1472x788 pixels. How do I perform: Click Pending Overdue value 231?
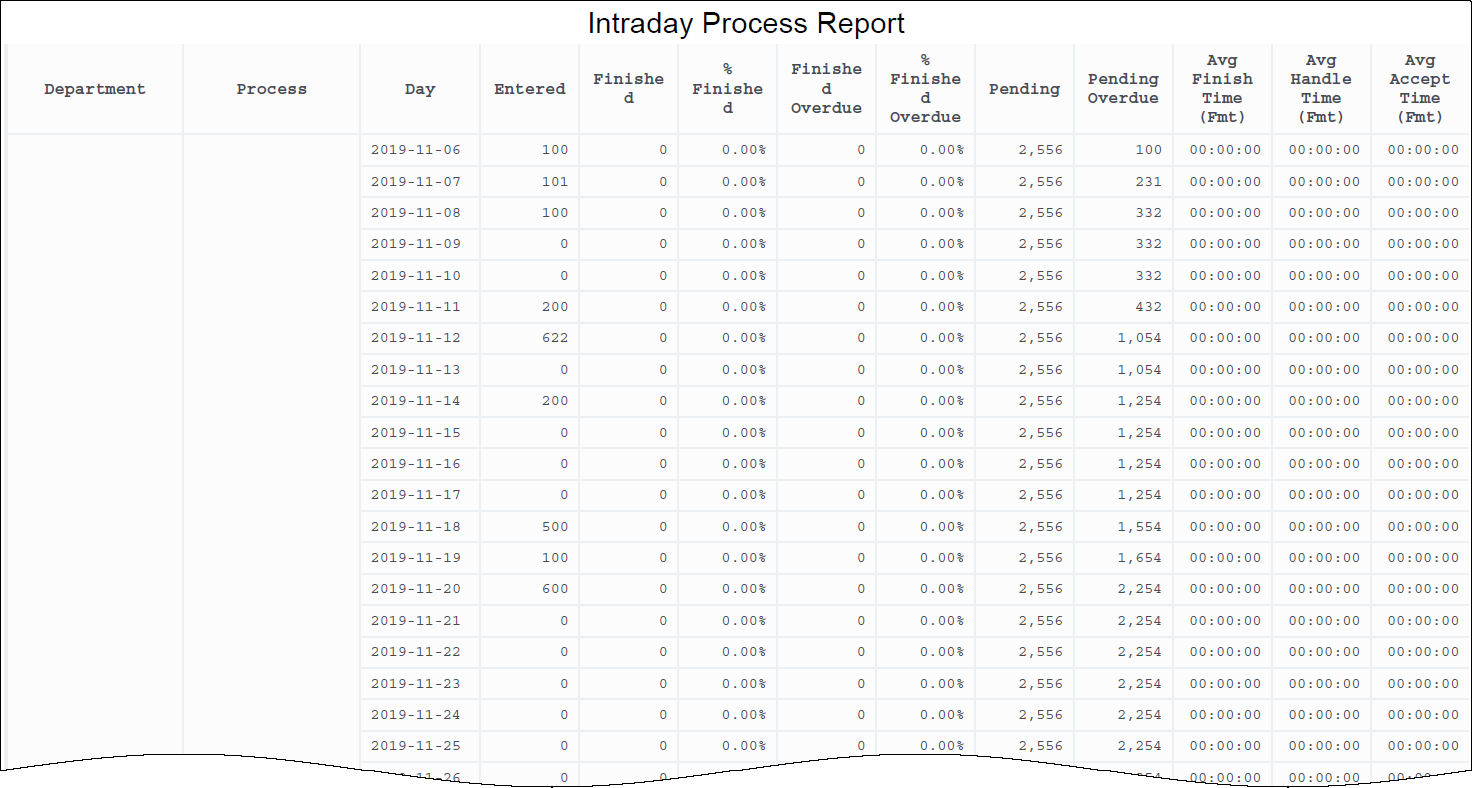pos(1148,182)
